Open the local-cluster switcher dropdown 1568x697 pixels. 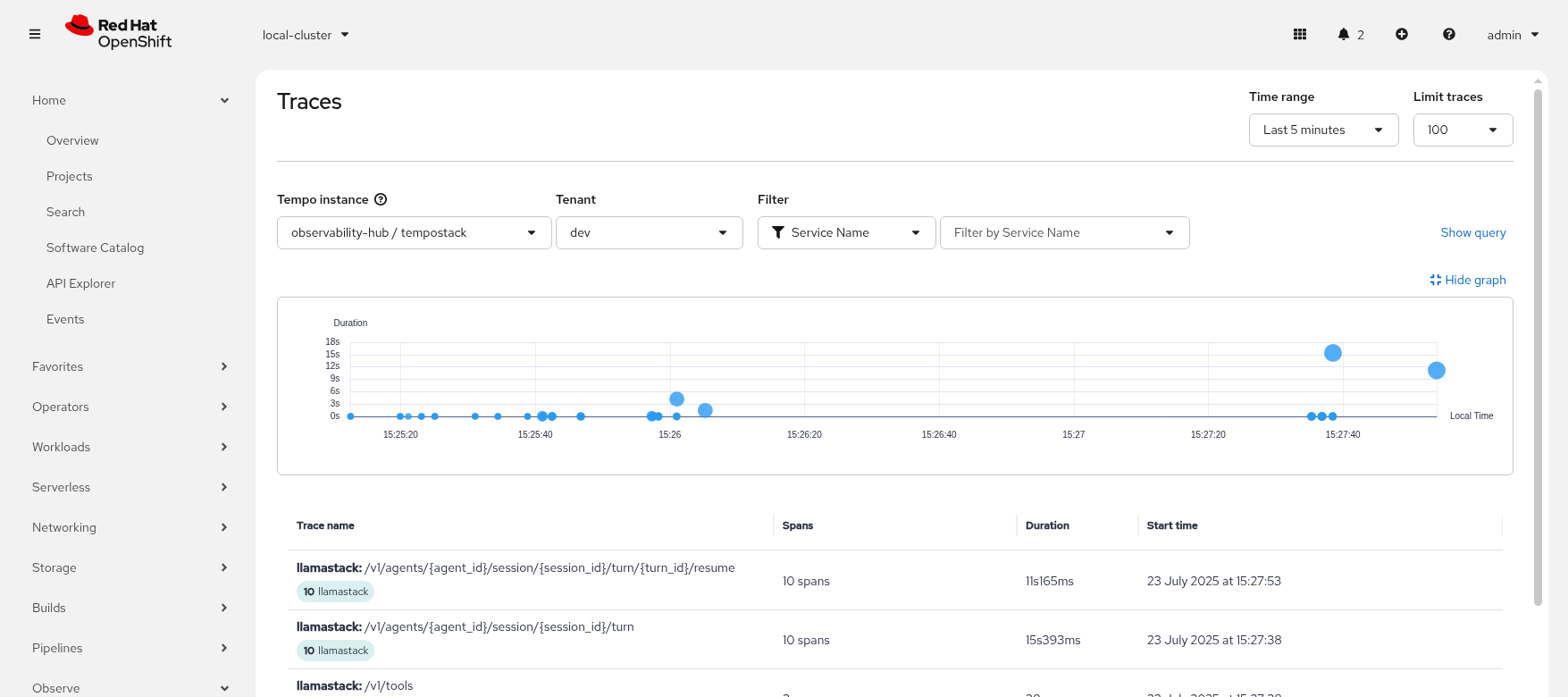(306, 35)
